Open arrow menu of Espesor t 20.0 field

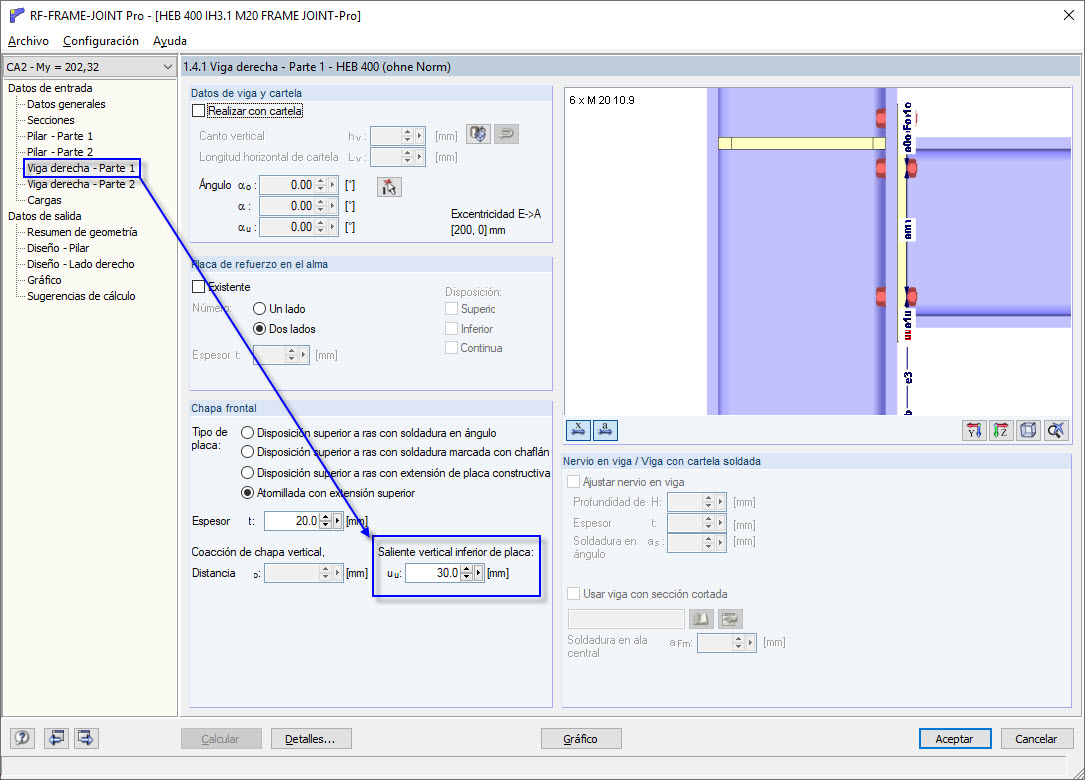(x=338, y=520)
